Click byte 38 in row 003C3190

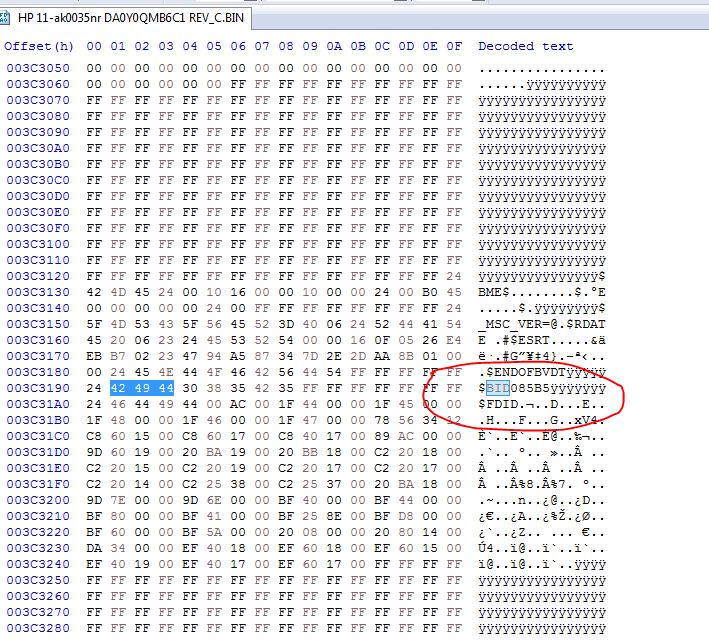(214, 388)
